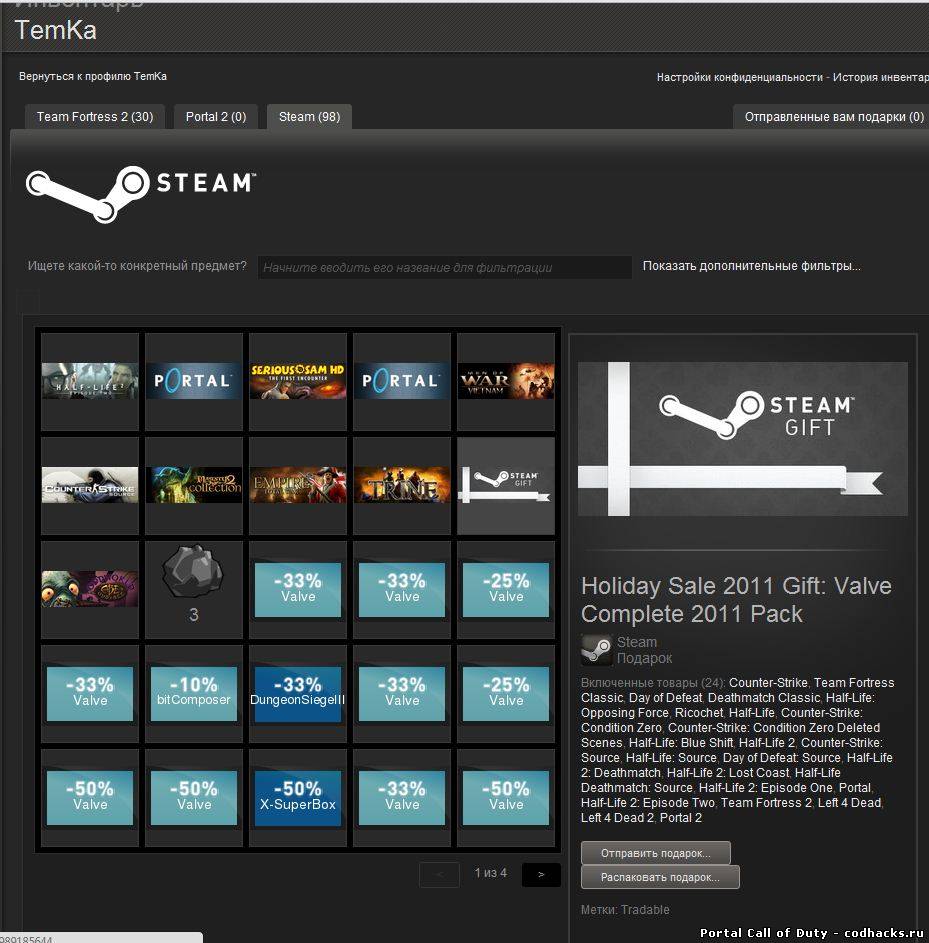Click the TemKa inventory header title
Viewport: 929px width, 943px height.
click(55, 30)
